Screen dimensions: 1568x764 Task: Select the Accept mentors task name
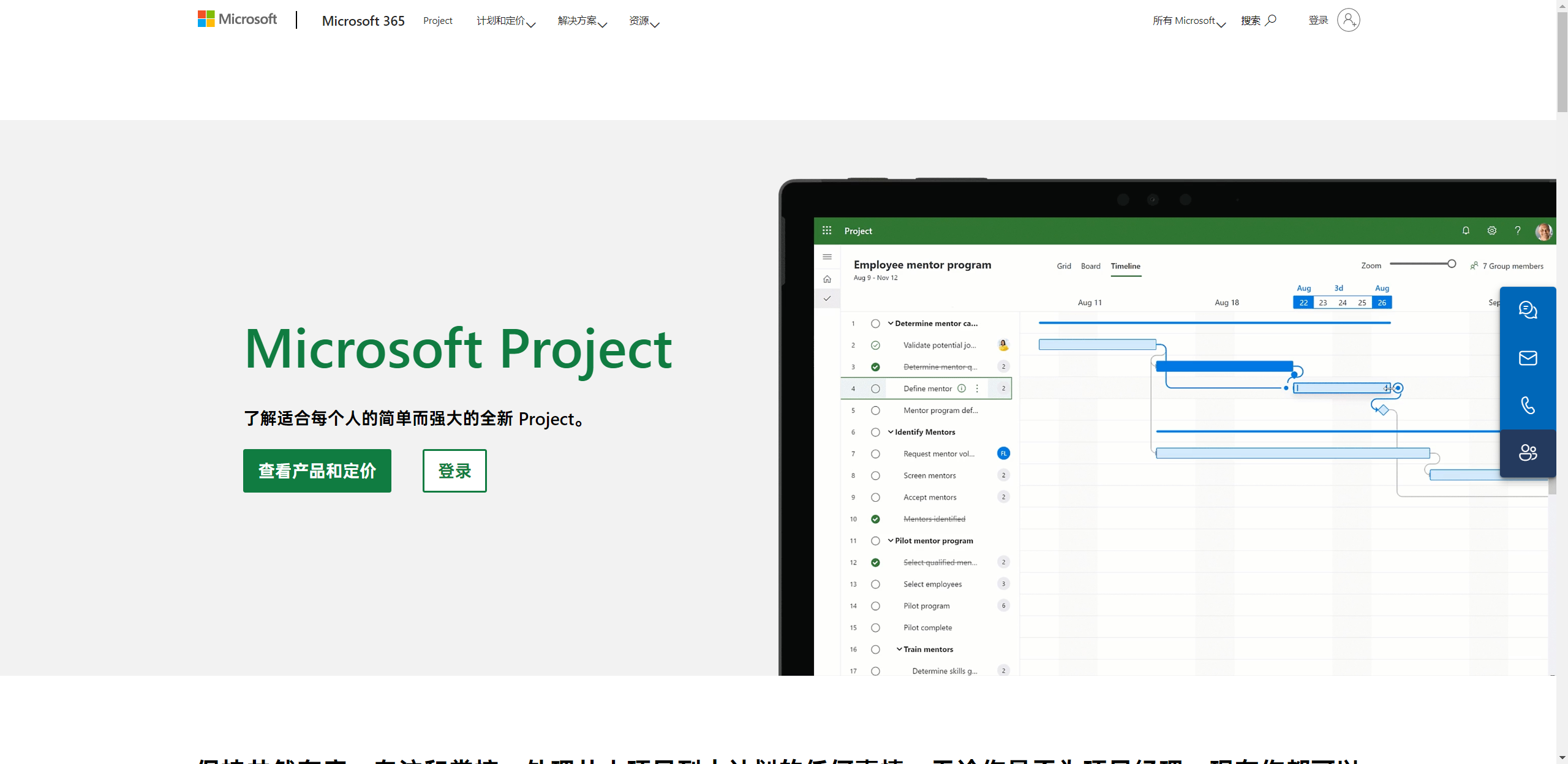930,497
